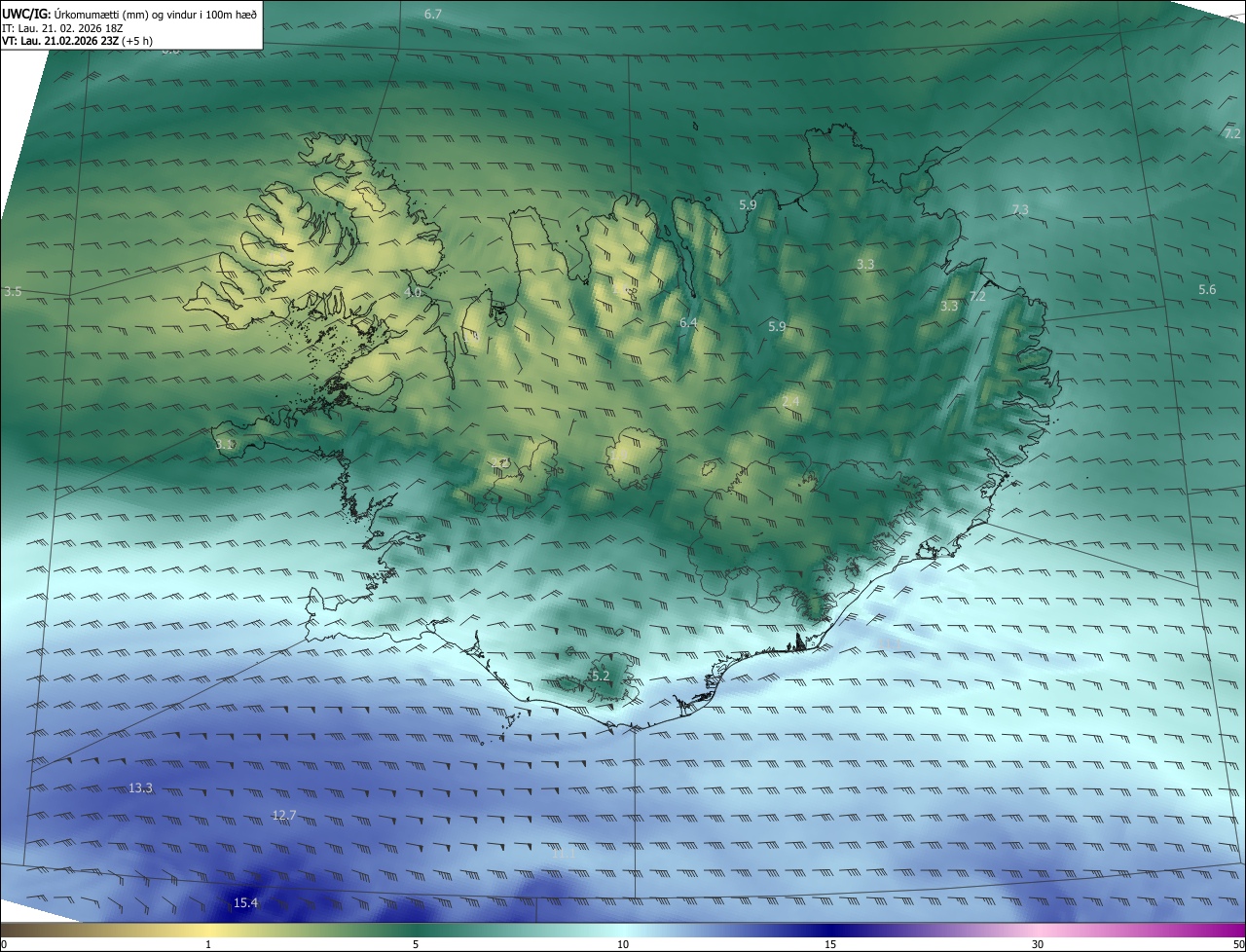Click the color scale tick labeled 1
This screenshot has width=1246, height=952.
[208, 944]
